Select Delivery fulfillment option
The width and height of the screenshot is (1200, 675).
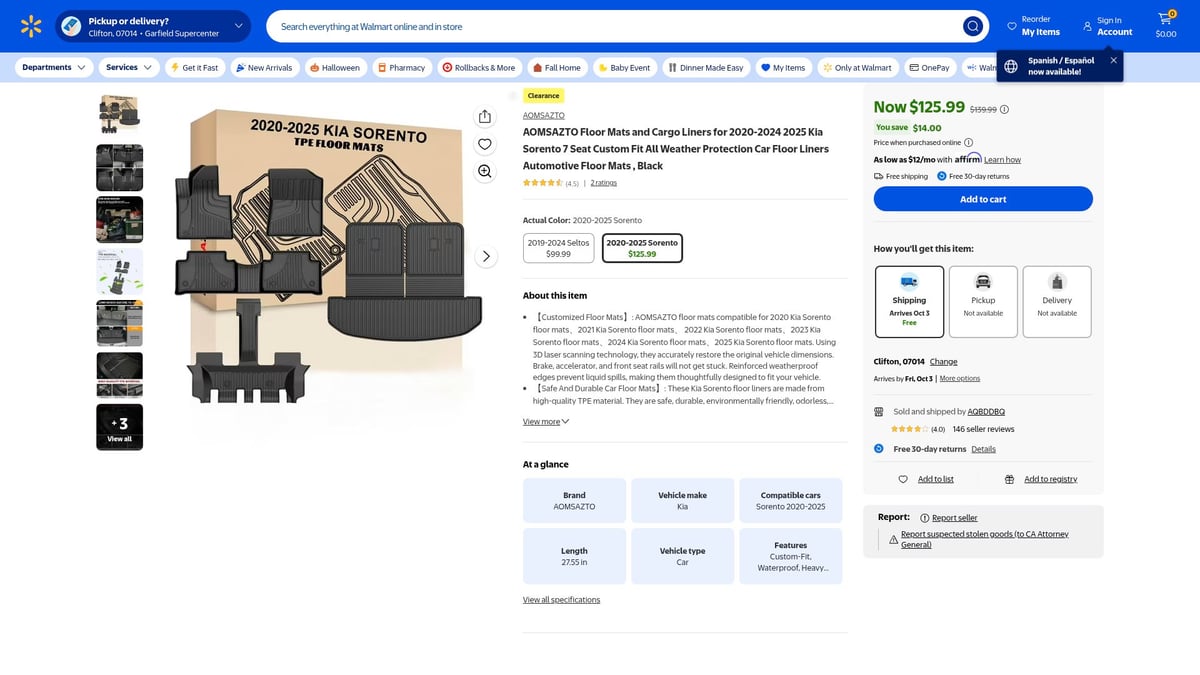(1057, 302)
